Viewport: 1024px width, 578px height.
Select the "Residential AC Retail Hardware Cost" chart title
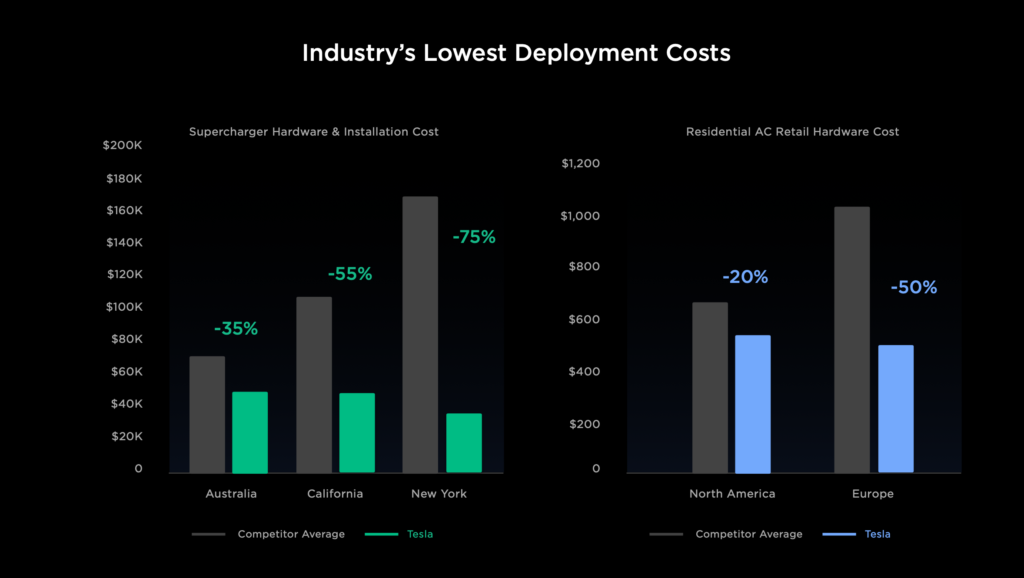(x=792, y=132)
